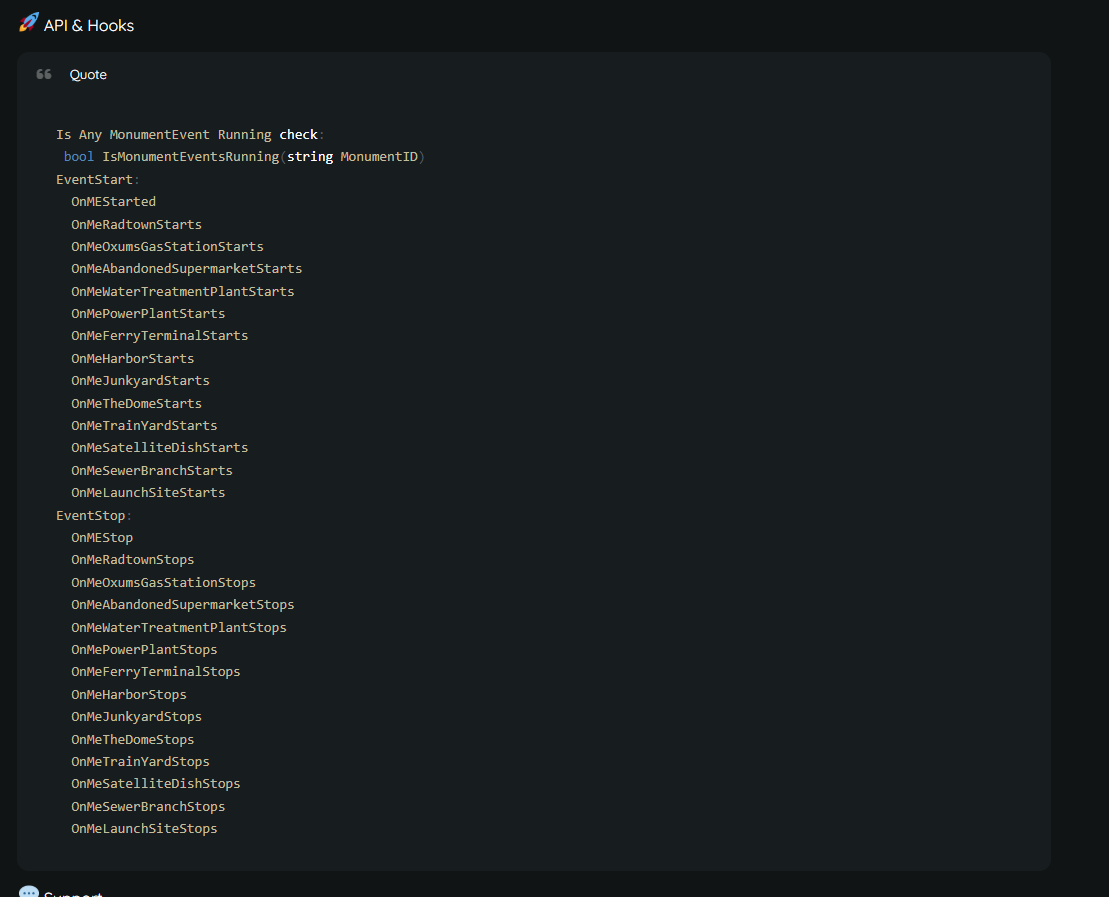Click the EventStop section label
The width and height of the screenshot is (1109, 897).
[91, 516]
